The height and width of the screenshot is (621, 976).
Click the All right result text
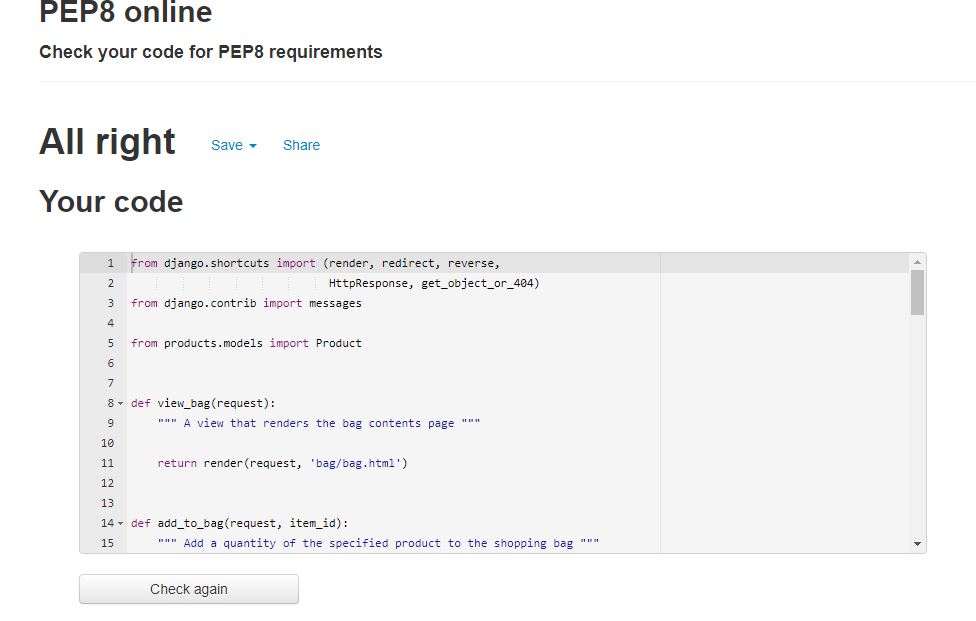(106, 142)
